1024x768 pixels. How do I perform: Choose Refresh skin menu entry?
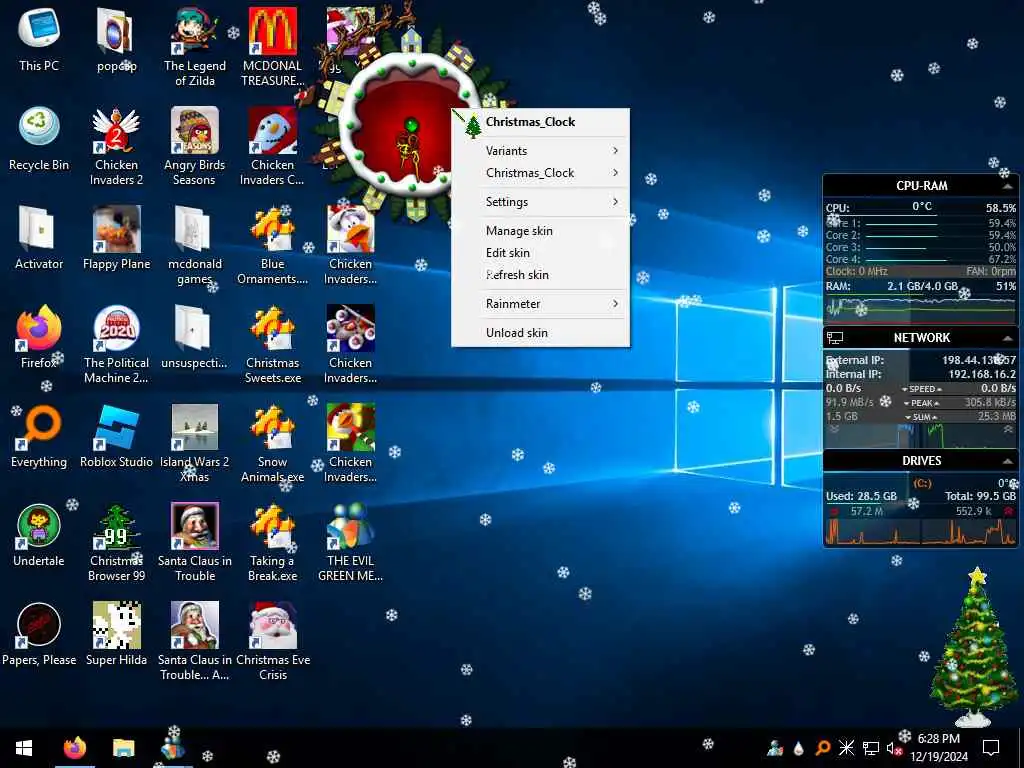click(541, 275)
